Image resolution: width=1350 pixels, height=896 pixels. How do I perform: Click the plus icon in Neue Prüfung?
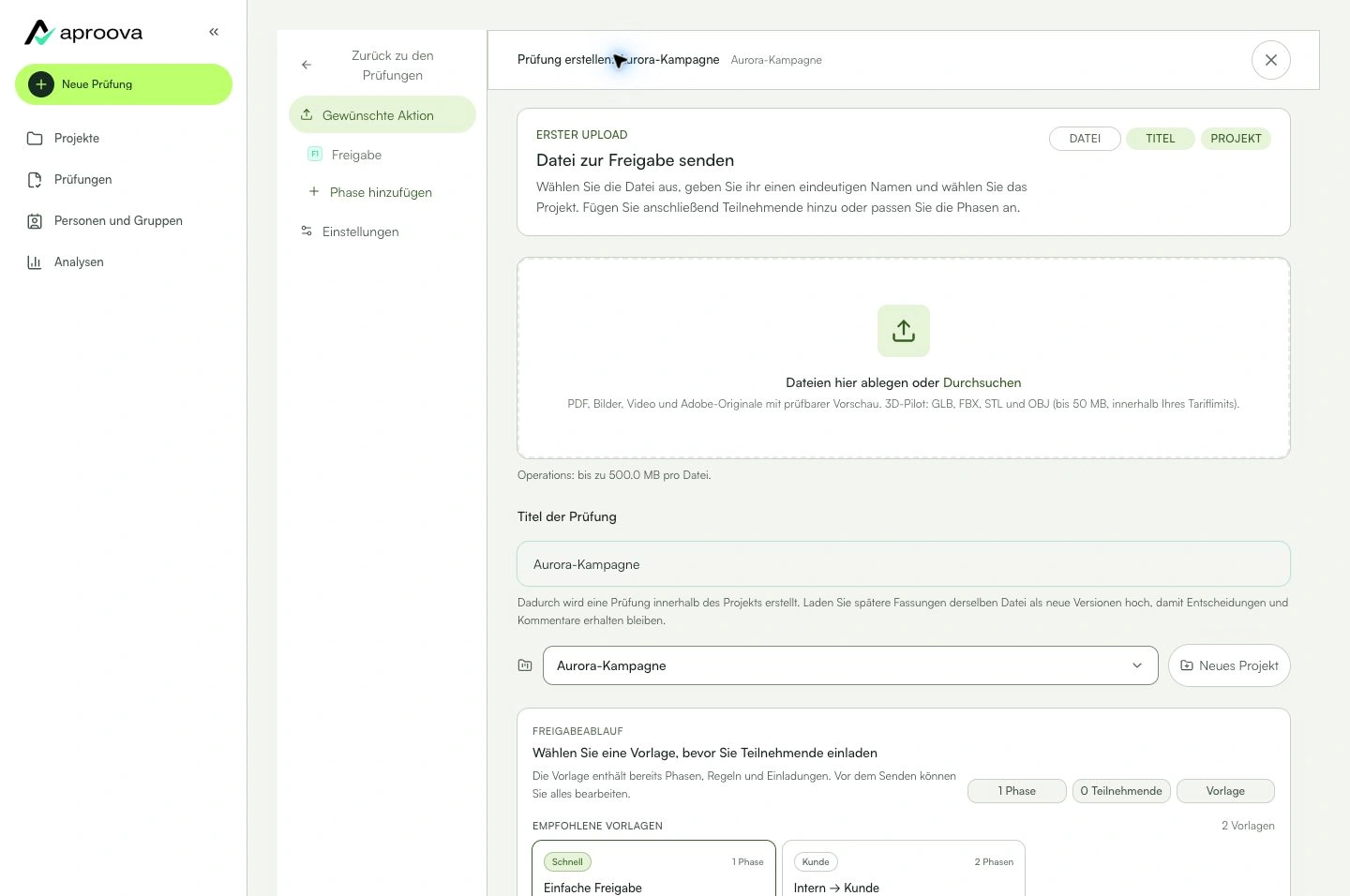pos(41,84)
